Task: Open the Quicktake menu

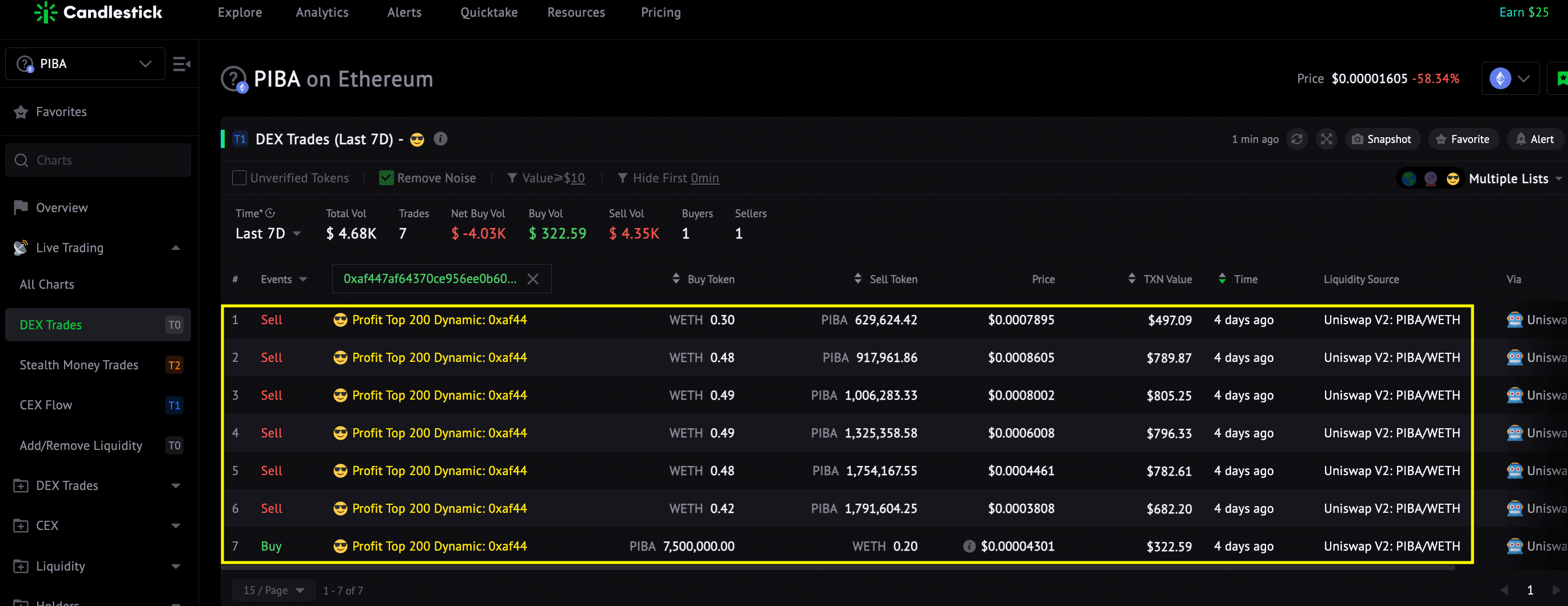Action: pos(489,12)
